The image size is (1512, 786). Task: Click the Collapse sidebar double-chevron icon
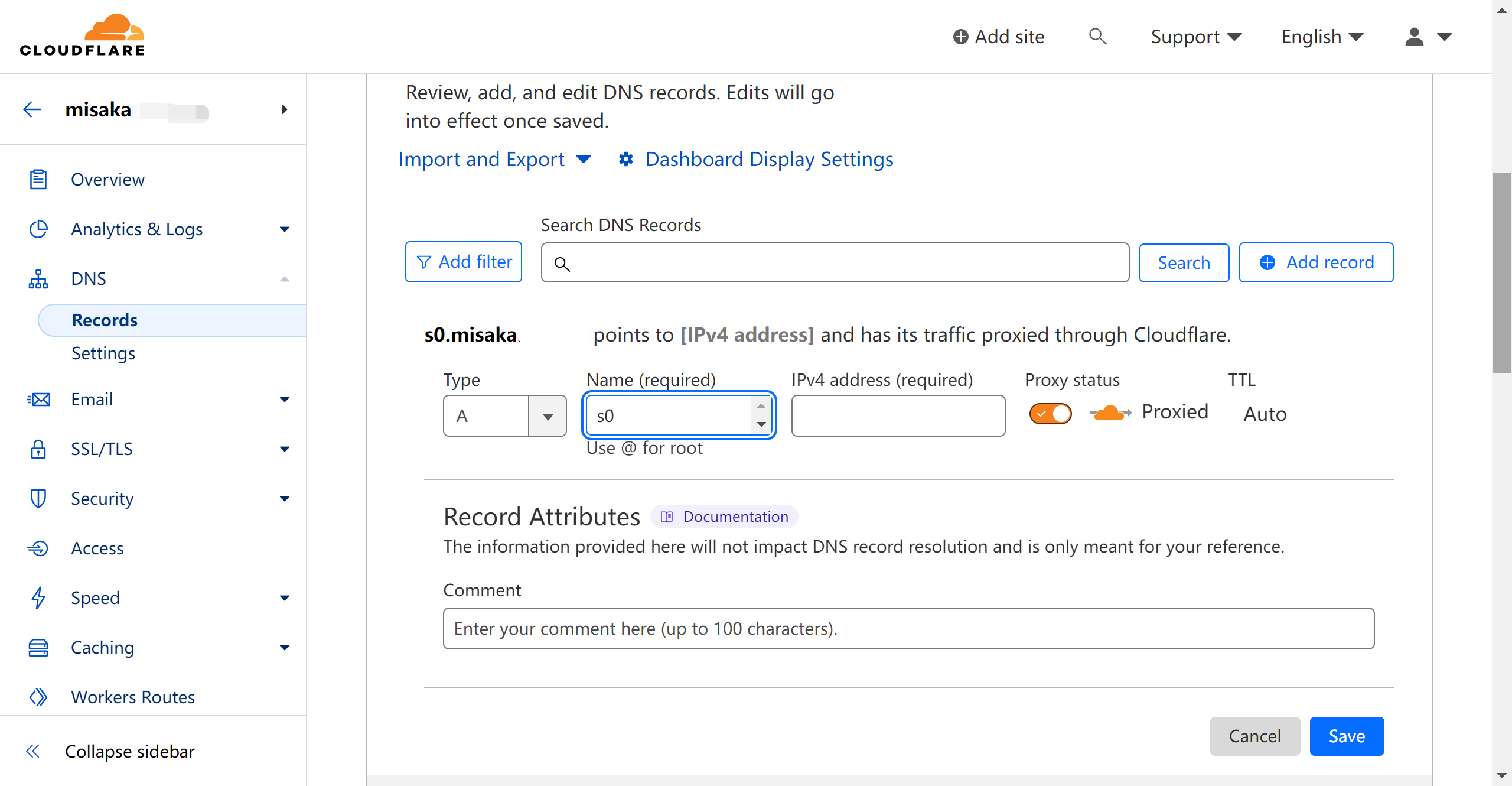pos(32,751)
